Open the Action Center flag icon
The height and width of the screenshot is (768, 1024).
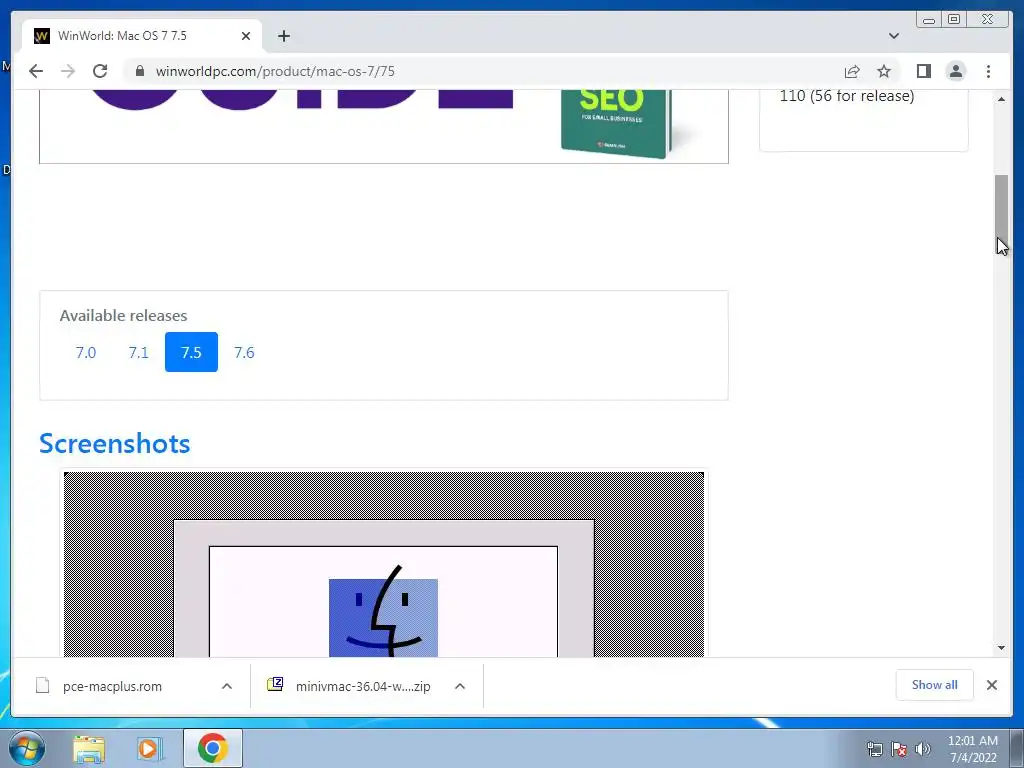[x=899, y=749]
